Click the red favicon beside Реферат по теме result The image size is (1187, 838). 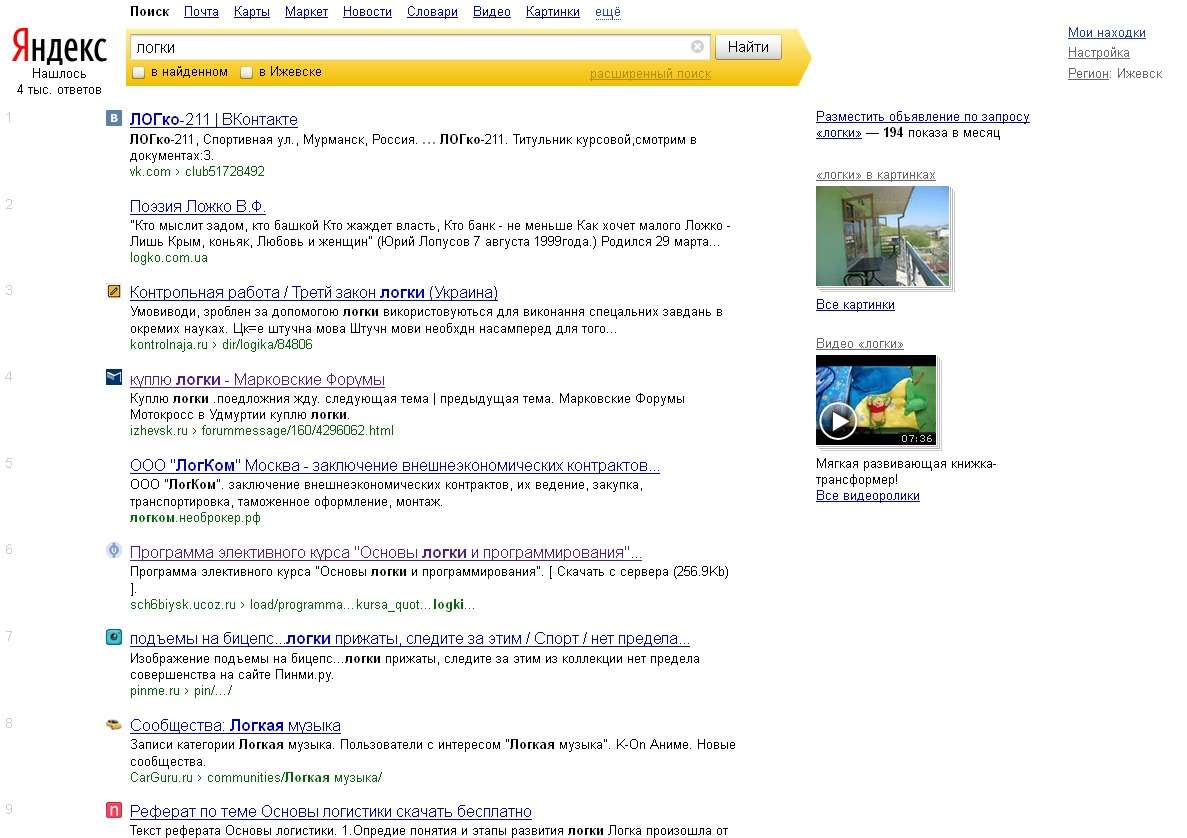114,810
